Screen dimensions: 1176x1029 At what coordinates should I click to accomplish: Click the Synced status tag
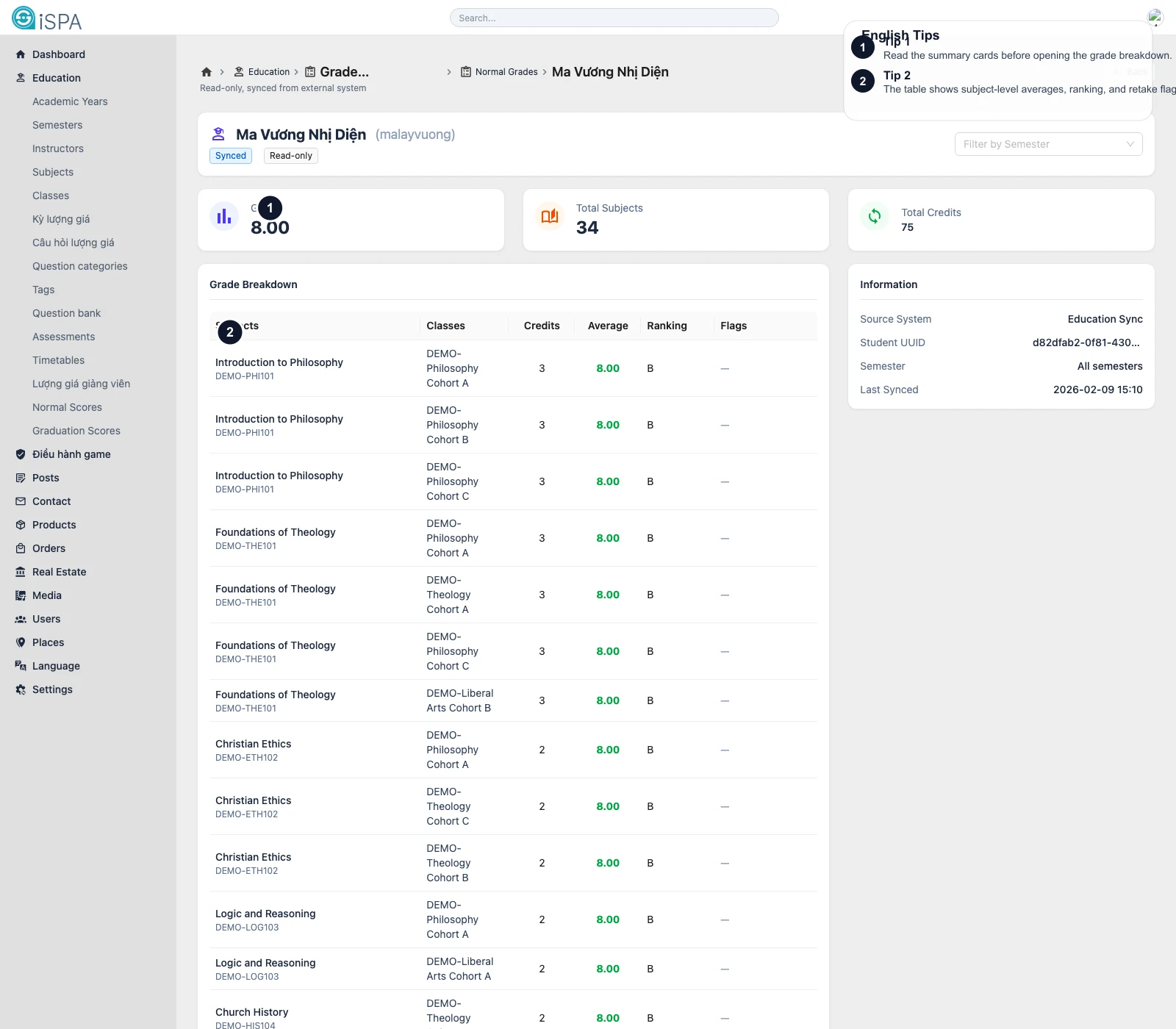(231, 156)
